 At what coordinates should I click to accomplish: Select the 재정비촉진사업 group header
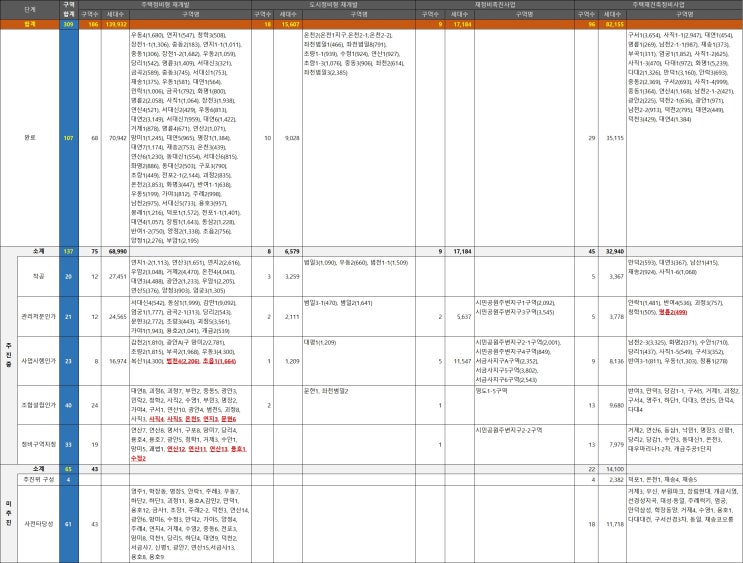click(x=495, y=4)
